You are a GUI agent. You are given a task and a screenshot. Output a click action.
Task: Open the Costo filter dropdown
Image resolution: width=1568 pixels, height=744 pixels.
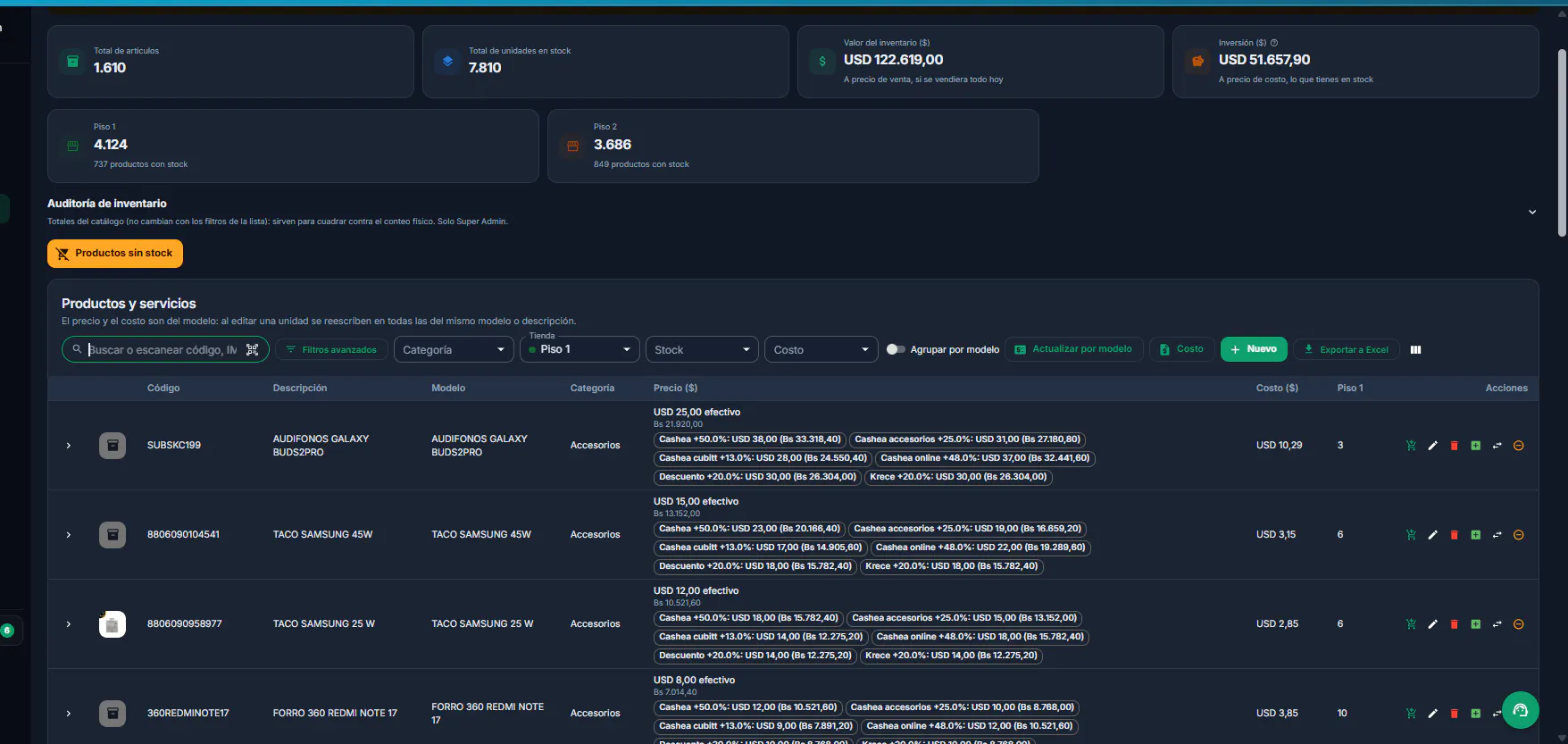click(x=821, y=349)
